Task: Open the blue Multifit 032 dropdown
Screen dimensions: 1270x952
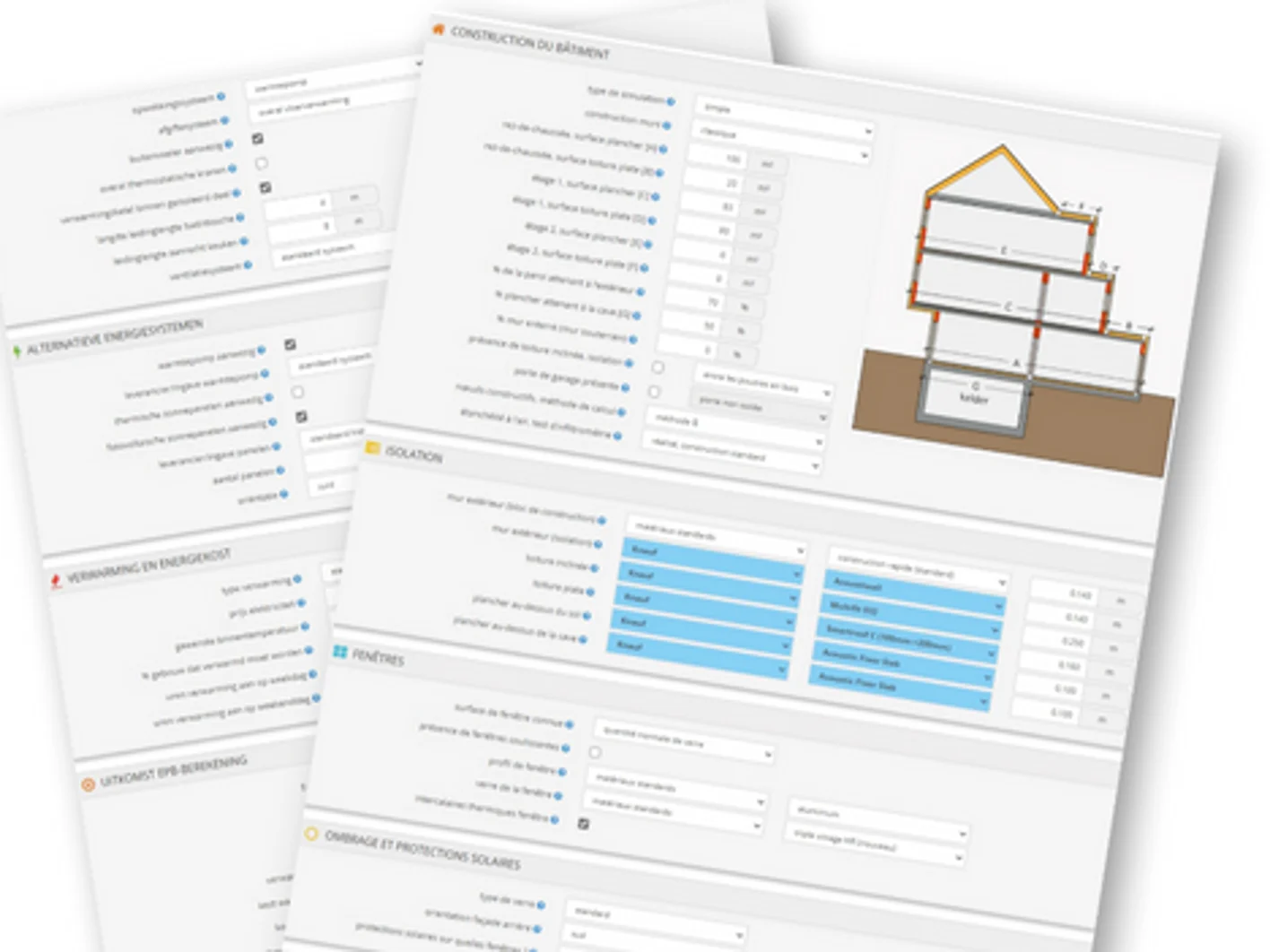Action: (x=910, y=618)
